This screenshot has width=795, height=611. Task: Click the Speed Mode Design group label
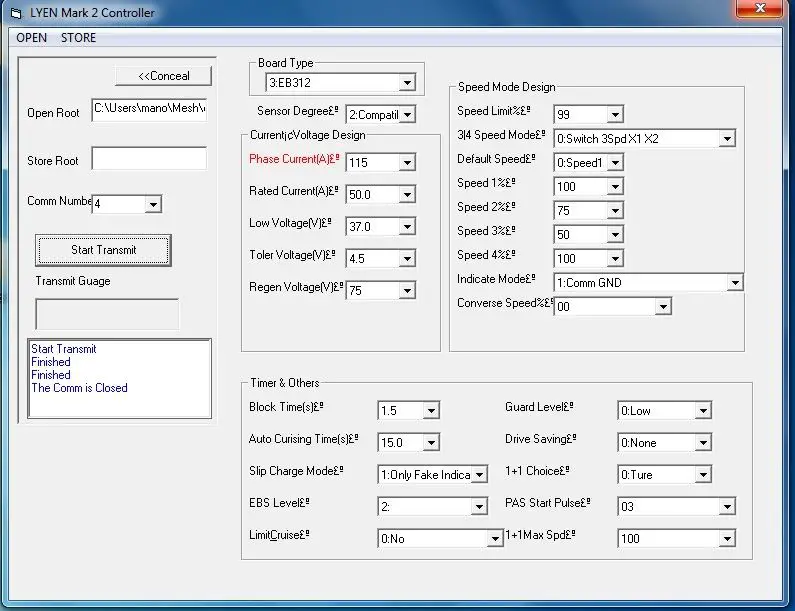click(507, 87)
